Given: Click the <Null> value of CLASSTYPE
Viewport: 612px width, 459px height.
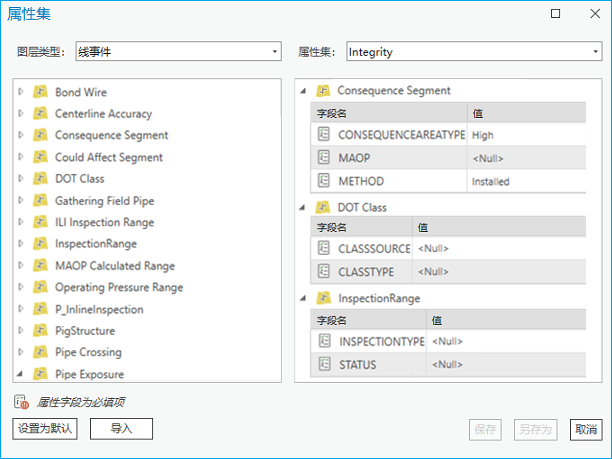Looking at the screenshot, I should tap(433, 271).
